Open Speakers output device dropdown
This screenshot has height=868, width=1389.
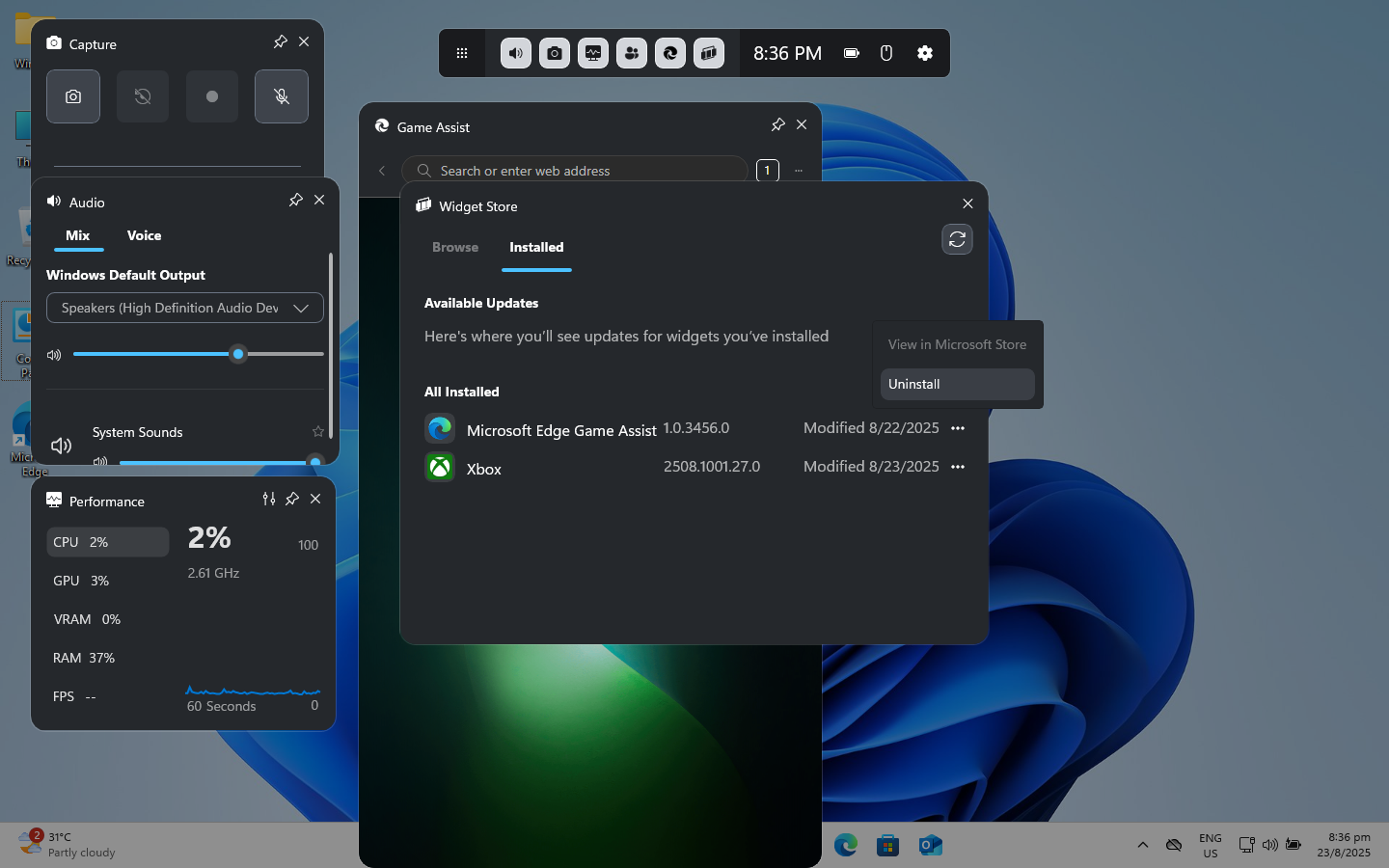coord(185,308)
